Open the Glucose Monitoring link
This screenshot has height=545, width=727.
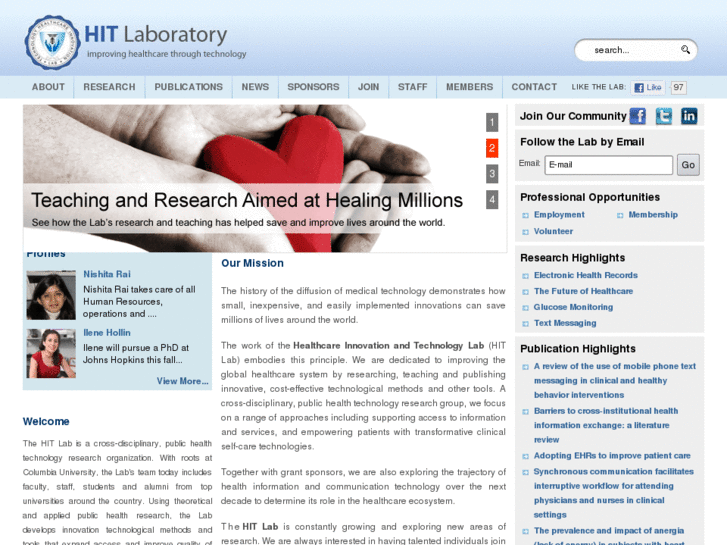[x=573, y=307]
